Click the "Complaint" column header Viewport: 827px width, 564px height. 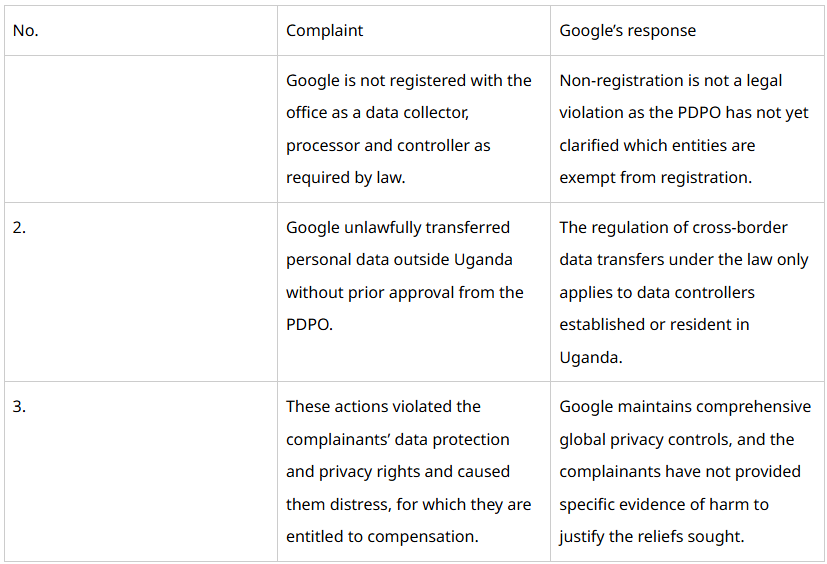coord(324,30)
